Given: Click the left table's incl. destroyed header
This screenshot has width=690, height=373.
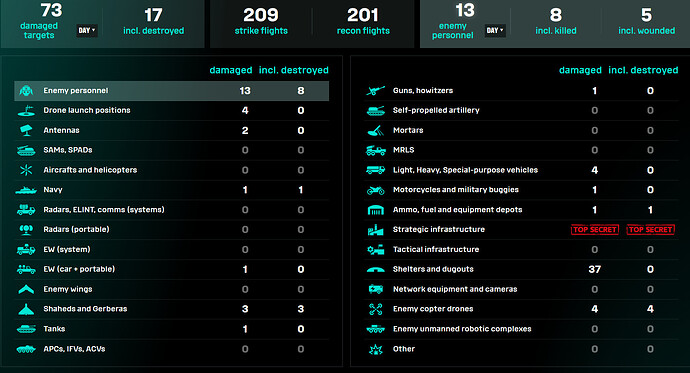Looking at the screenshot, I should [294, 70].
